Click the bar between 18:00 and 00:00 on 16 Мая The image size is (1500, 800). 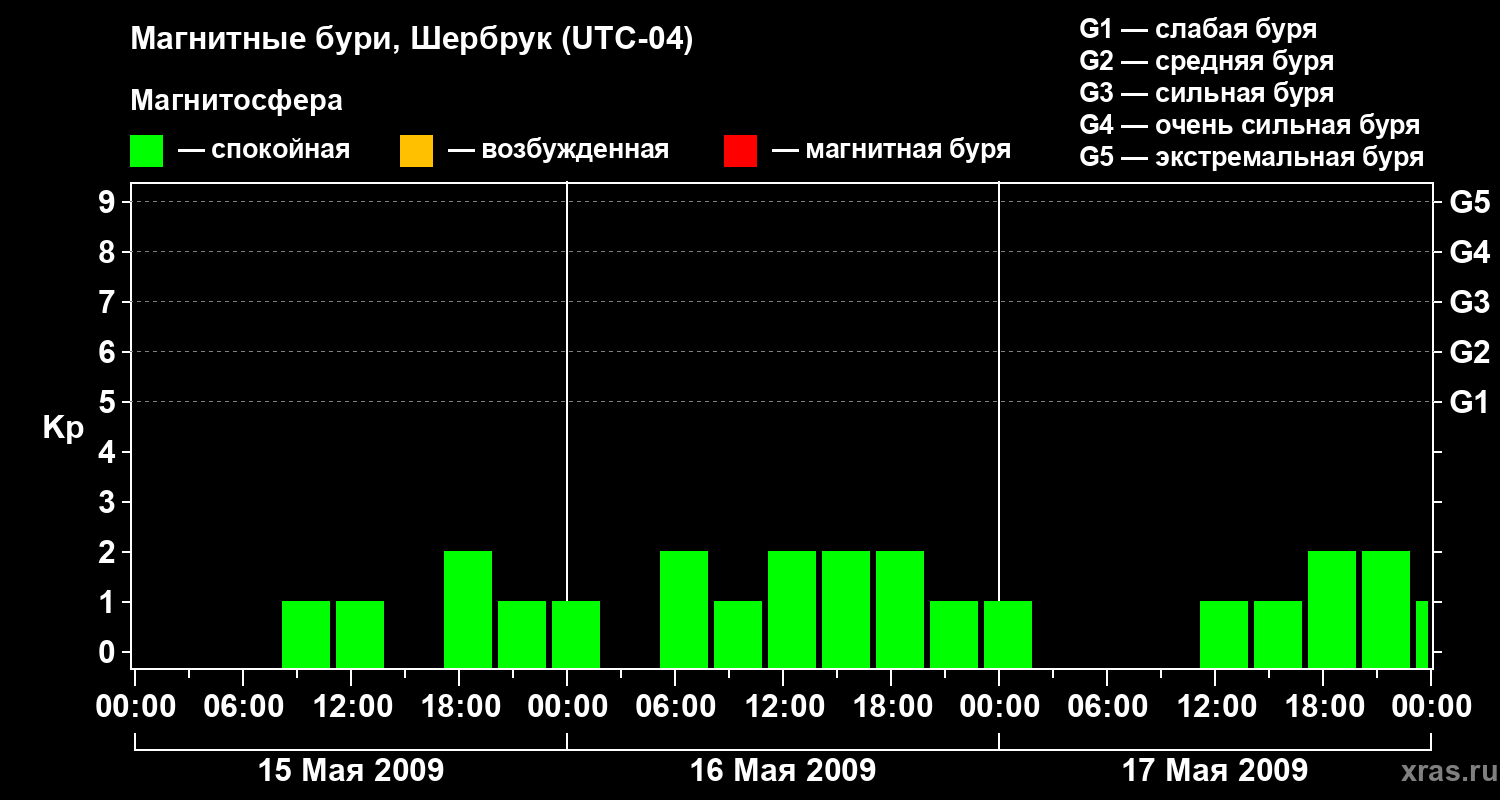(x=954, y=634)
